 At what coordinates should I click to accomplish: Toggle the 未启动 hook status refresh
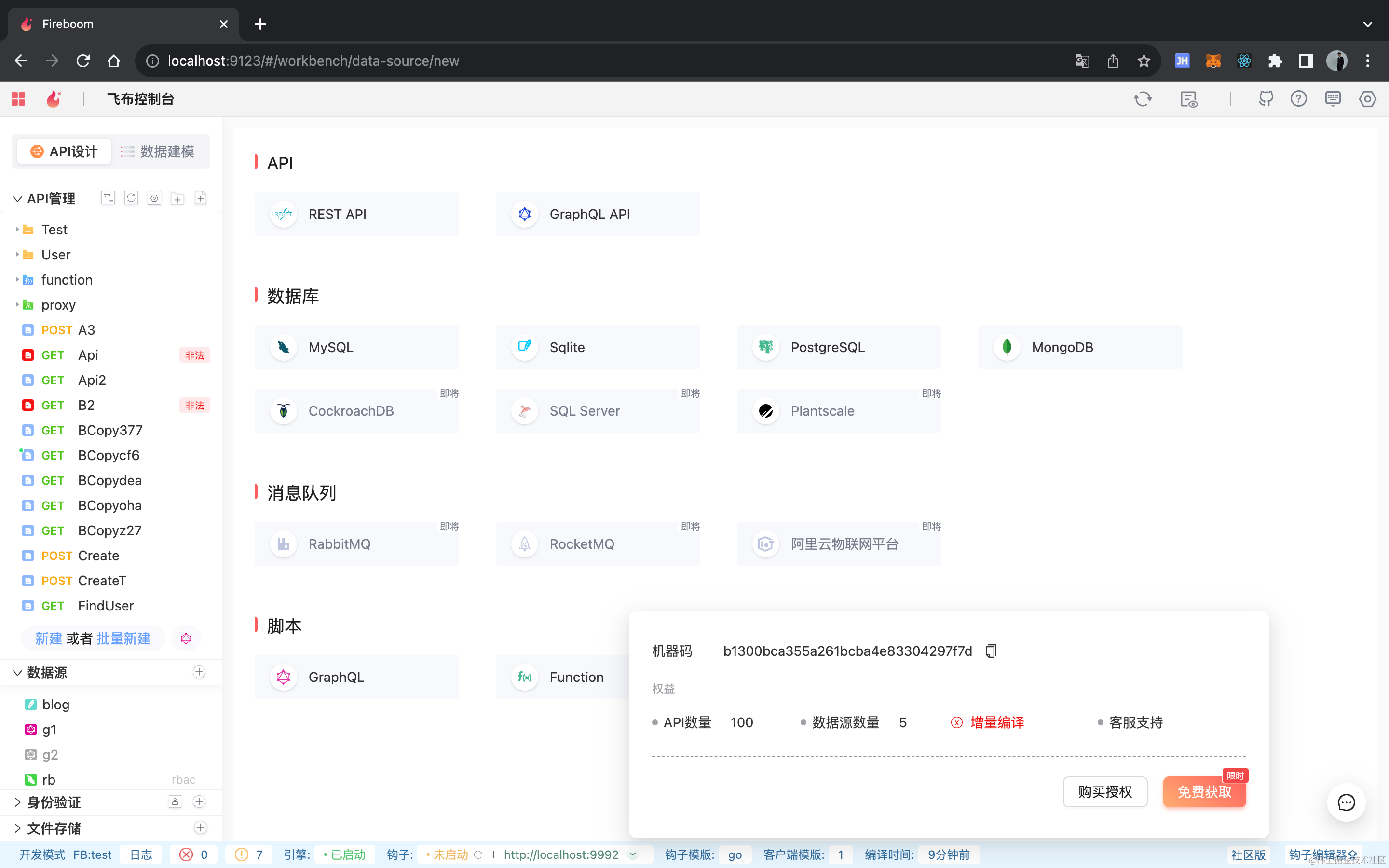[478, 854]
